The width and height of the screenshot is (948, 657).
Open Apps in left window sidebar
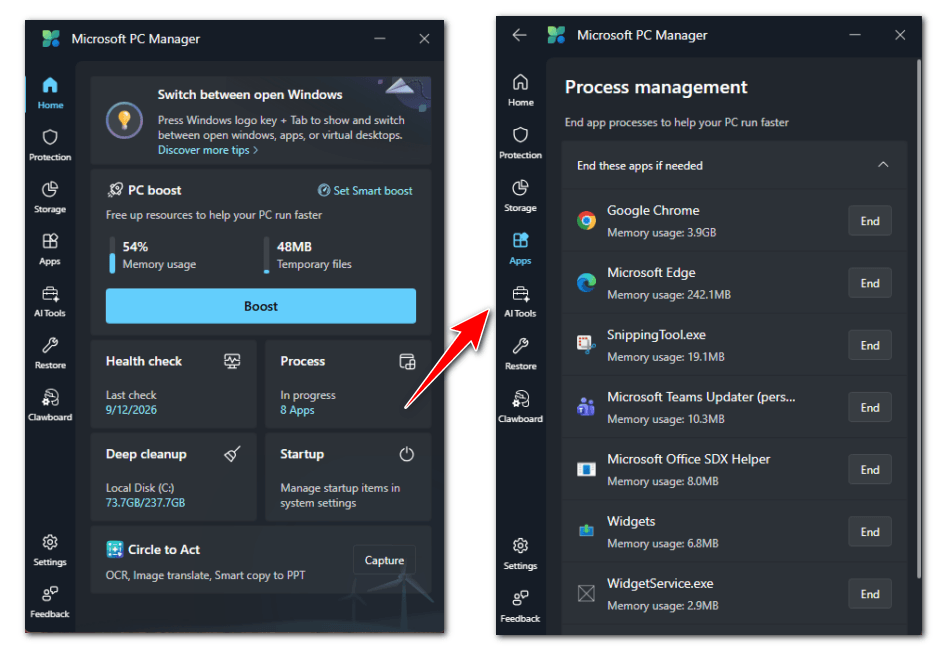click(50, 249)
